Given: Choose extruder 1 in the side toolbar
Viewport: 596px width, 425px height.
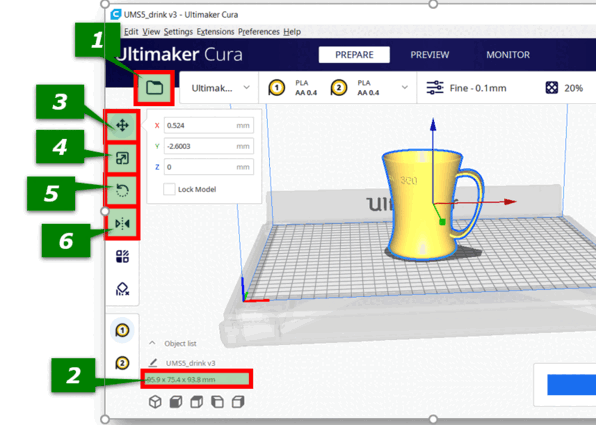Looking at the screenshot, I should pyautogui.click(x=122, y=330).
